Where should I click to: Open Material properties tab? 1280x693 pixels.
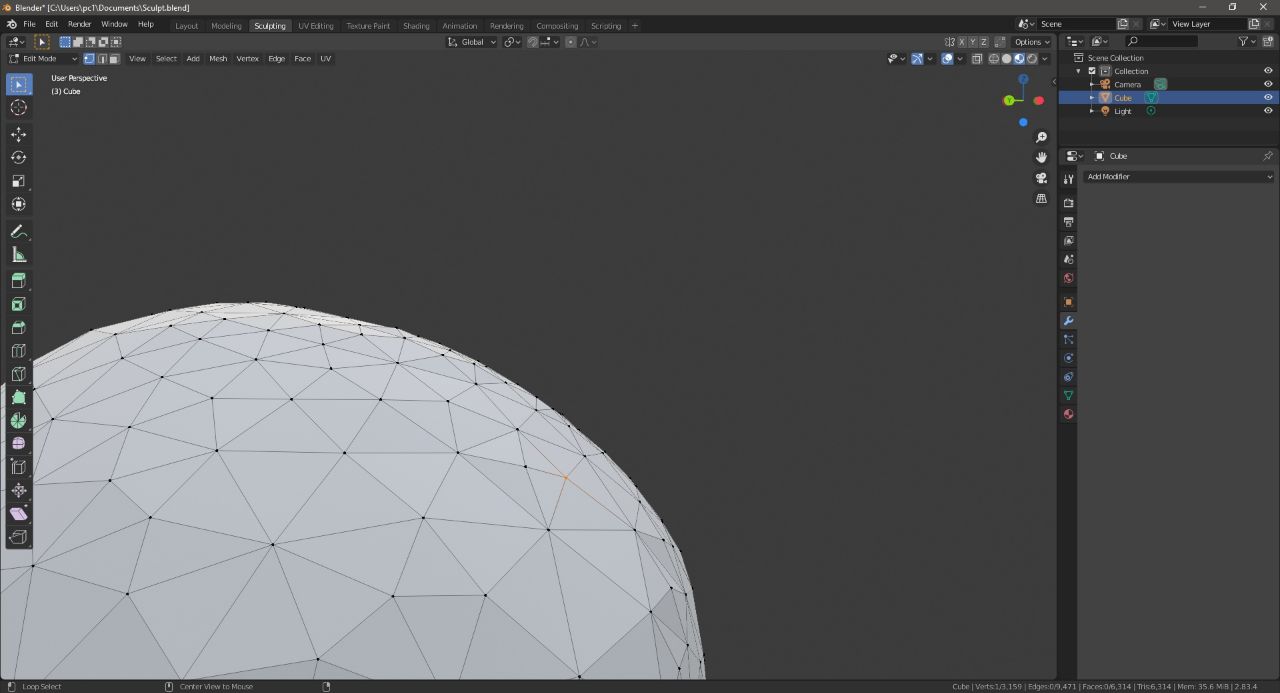pos(1068,414)
